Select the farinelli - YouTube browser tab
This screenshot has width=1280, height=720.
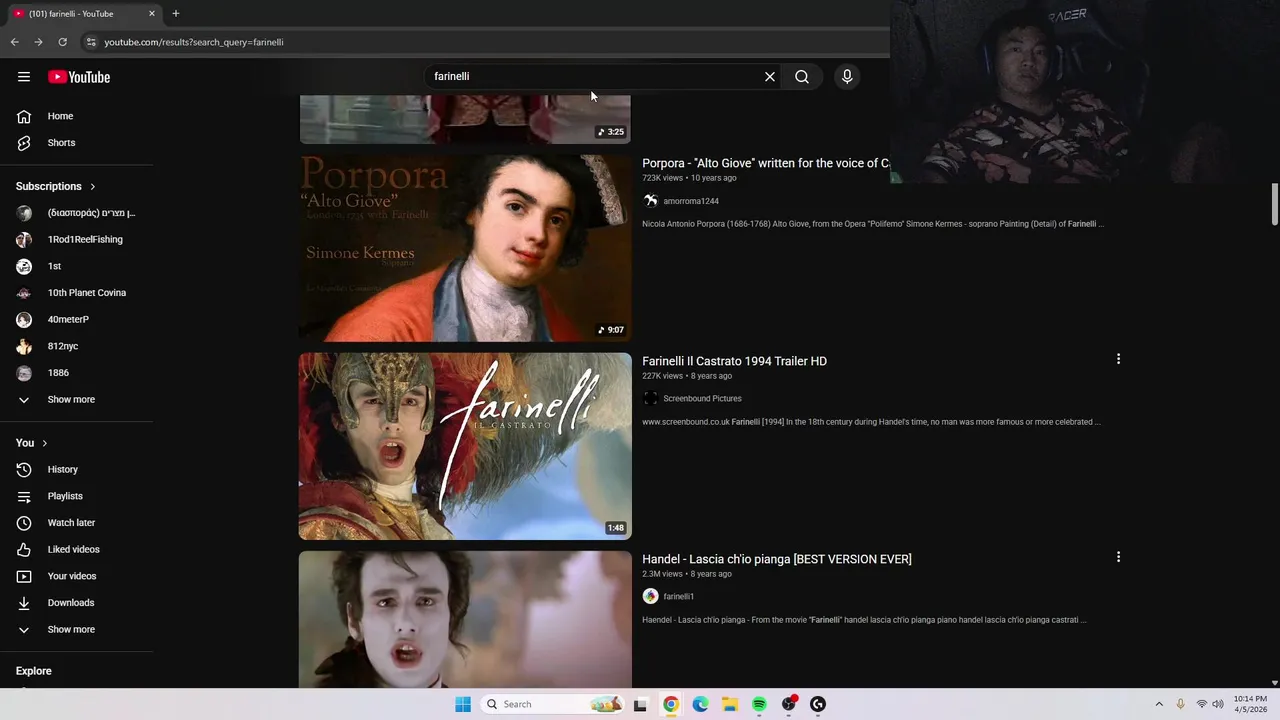tap(83, 14)
